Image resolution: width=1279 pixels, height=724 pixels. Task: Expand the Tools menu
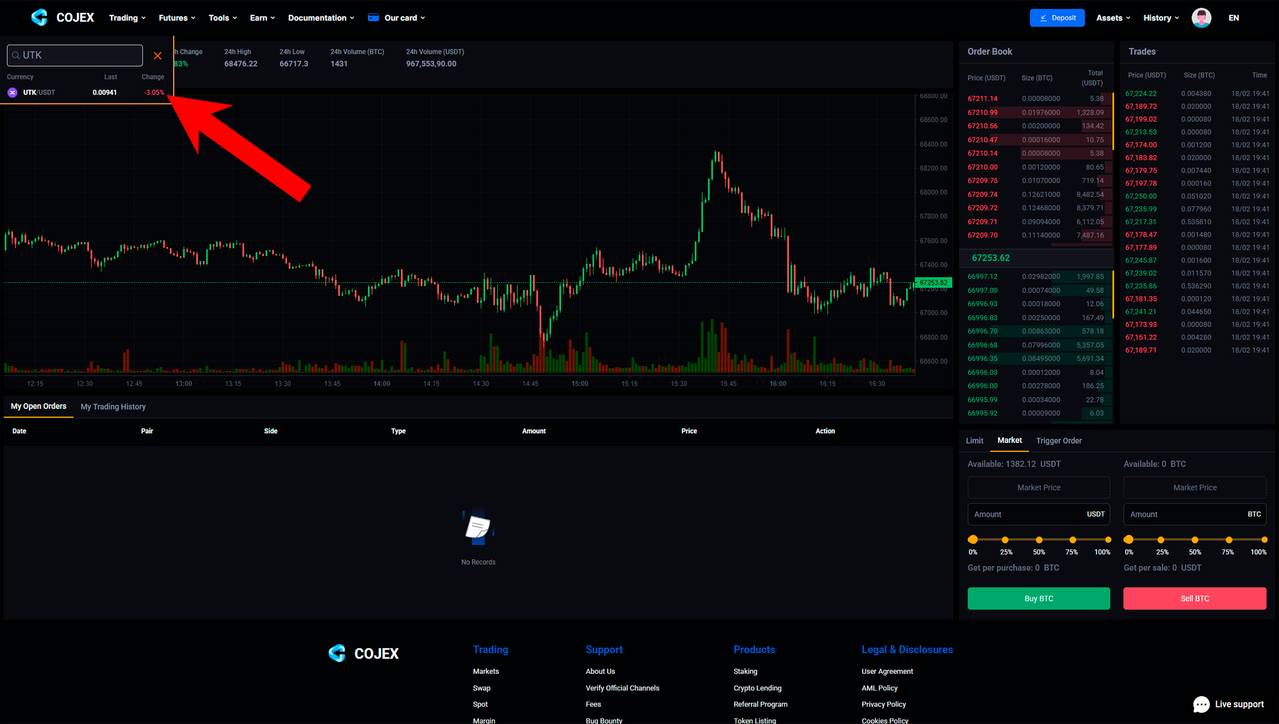[x=222, y=18]
